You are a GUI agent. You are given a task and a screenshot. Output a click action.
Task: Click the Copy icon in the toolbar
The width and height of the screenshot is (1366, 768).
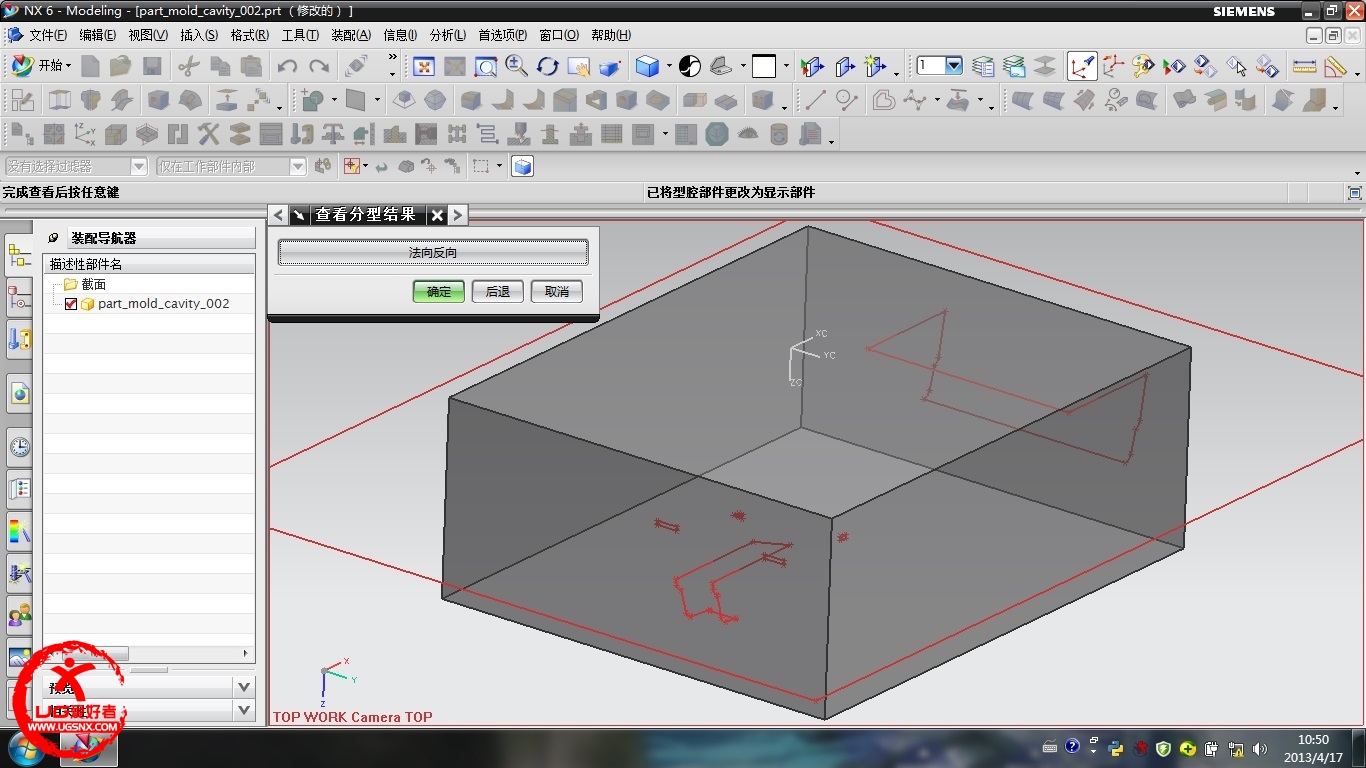pyautogui.click(x=220, y=66)
